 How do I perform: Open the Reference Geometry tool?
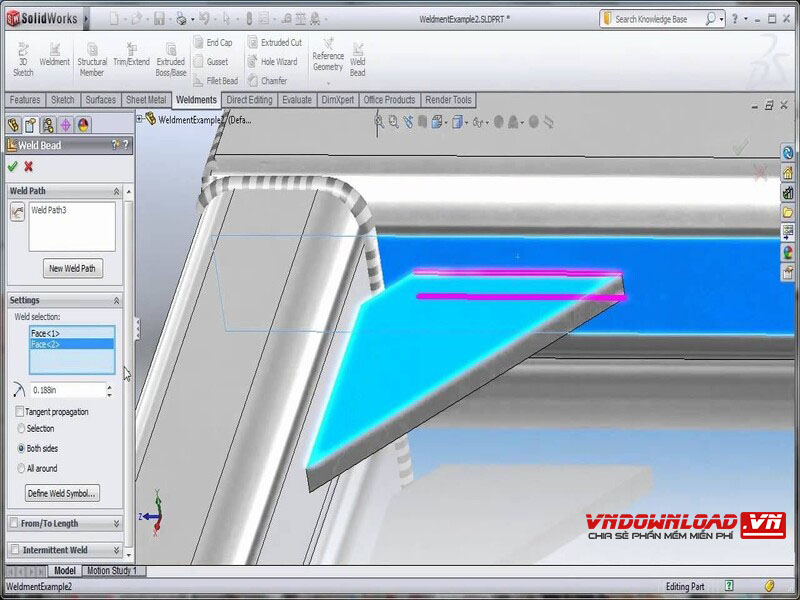328,55
